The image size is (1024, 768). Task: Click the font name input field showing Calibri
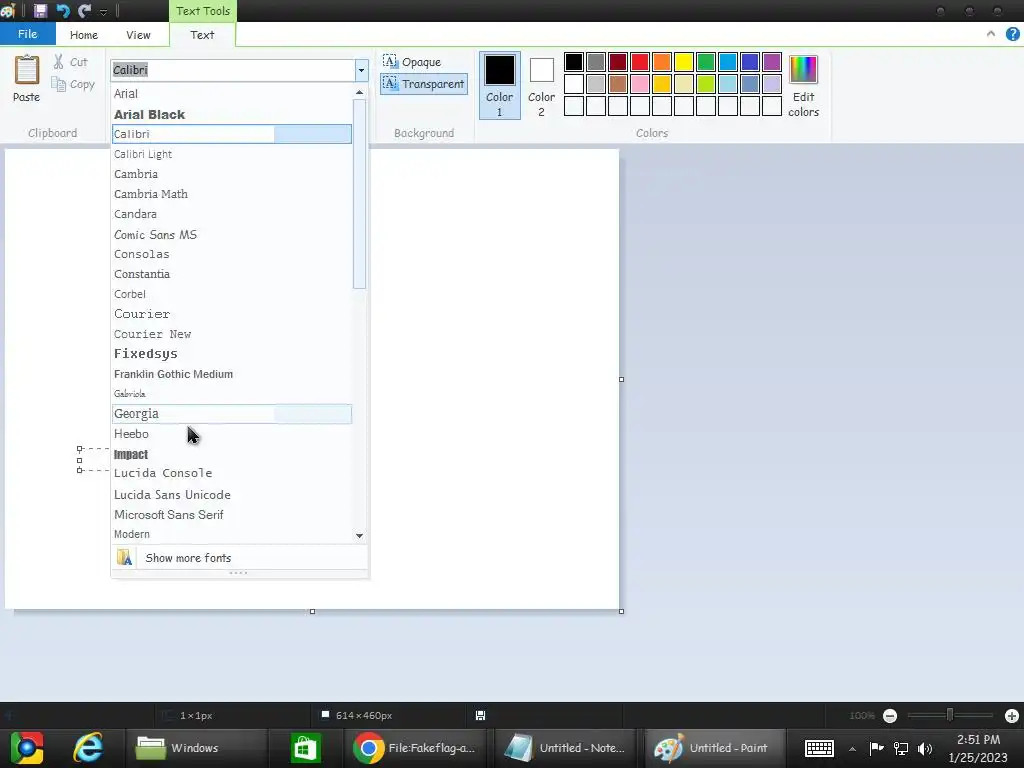(x=232, y=70)
